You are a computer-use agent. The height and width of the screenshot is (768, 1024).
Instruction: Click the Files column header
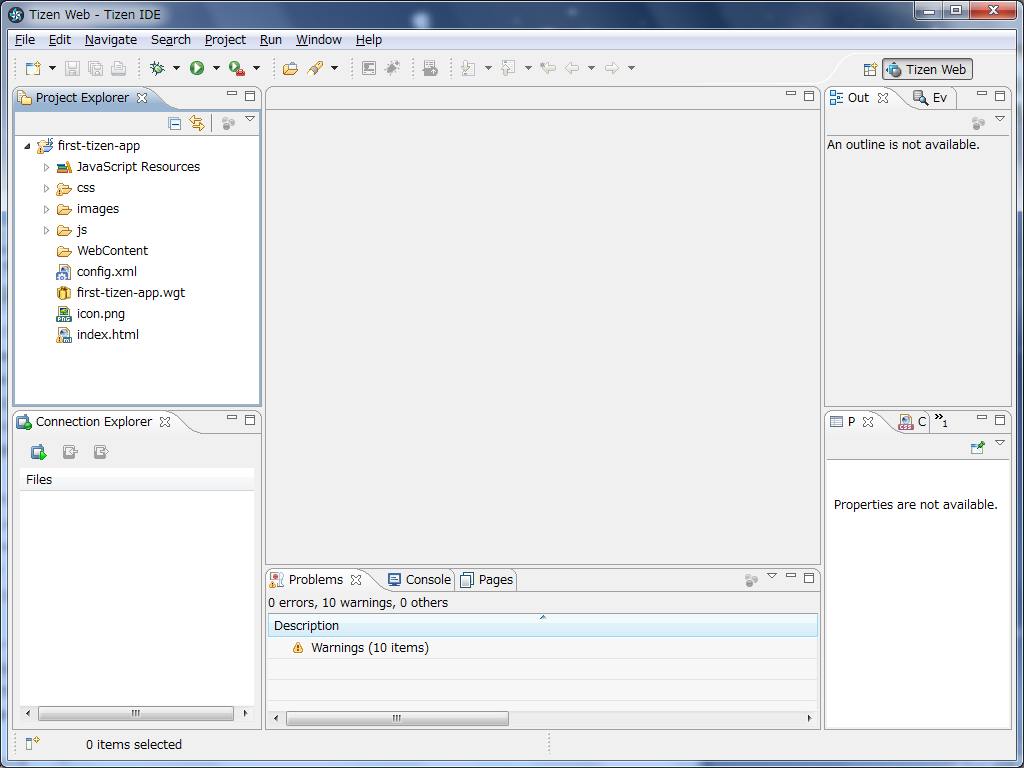[137, 479]
